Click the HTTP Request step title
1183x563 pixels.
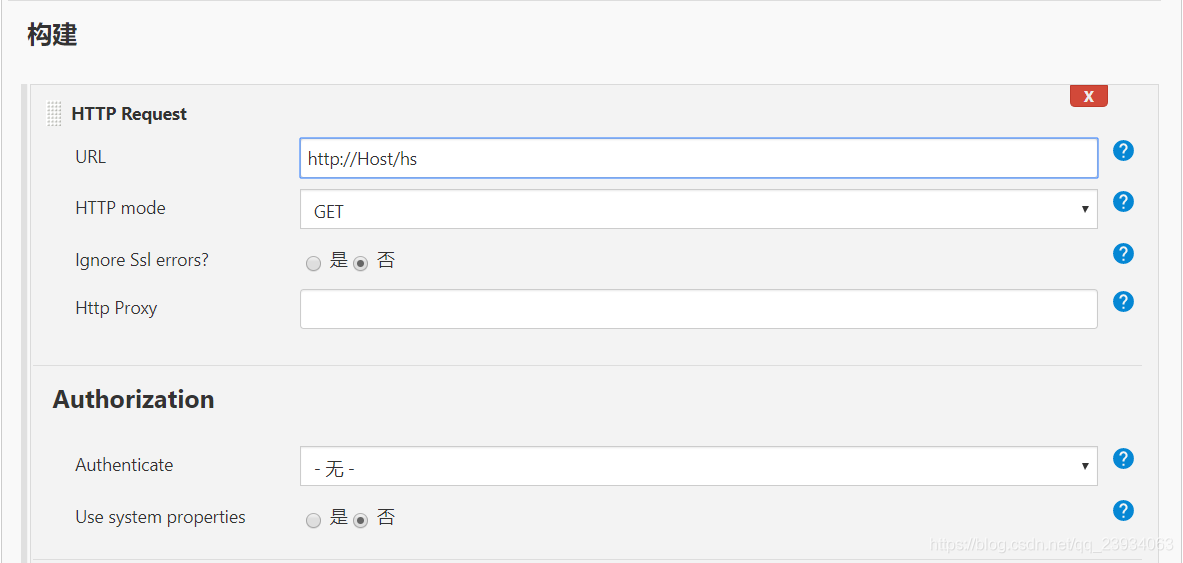tap(129, 114)
